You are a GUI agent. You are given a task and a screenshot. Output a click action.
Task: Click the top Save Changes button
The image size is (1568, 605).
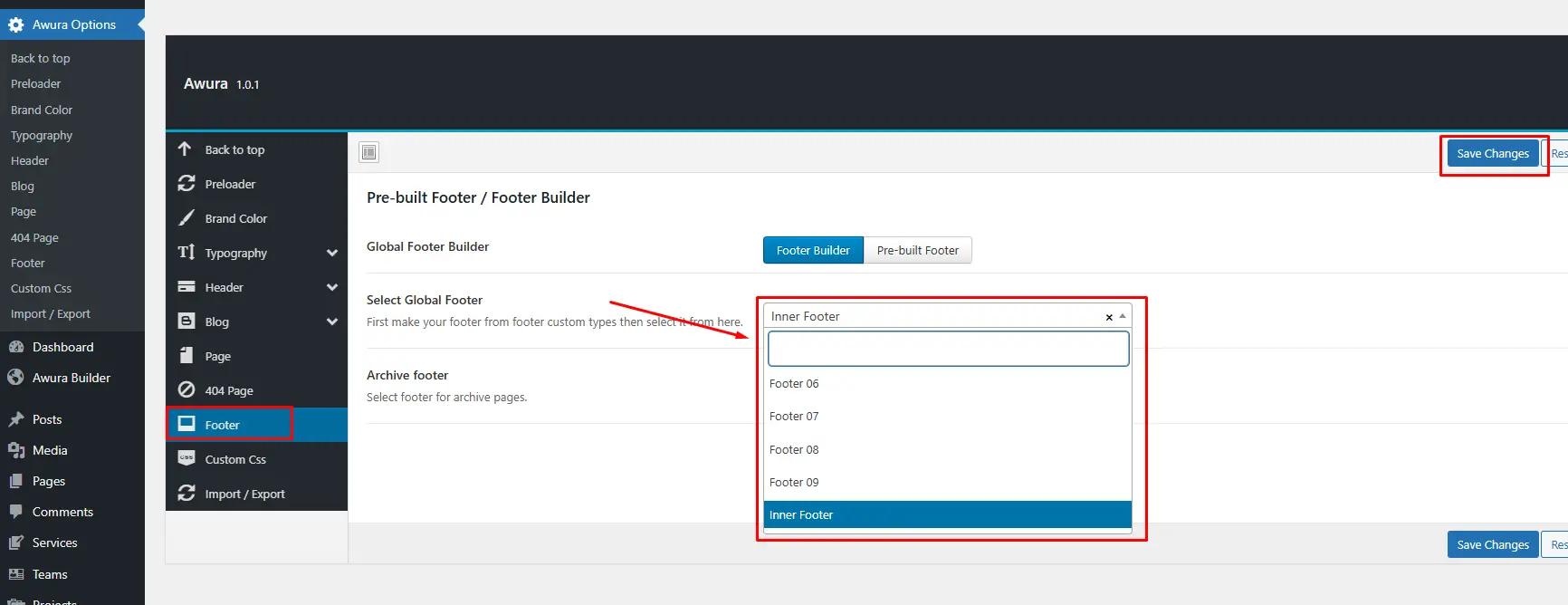coord(1493,153)
